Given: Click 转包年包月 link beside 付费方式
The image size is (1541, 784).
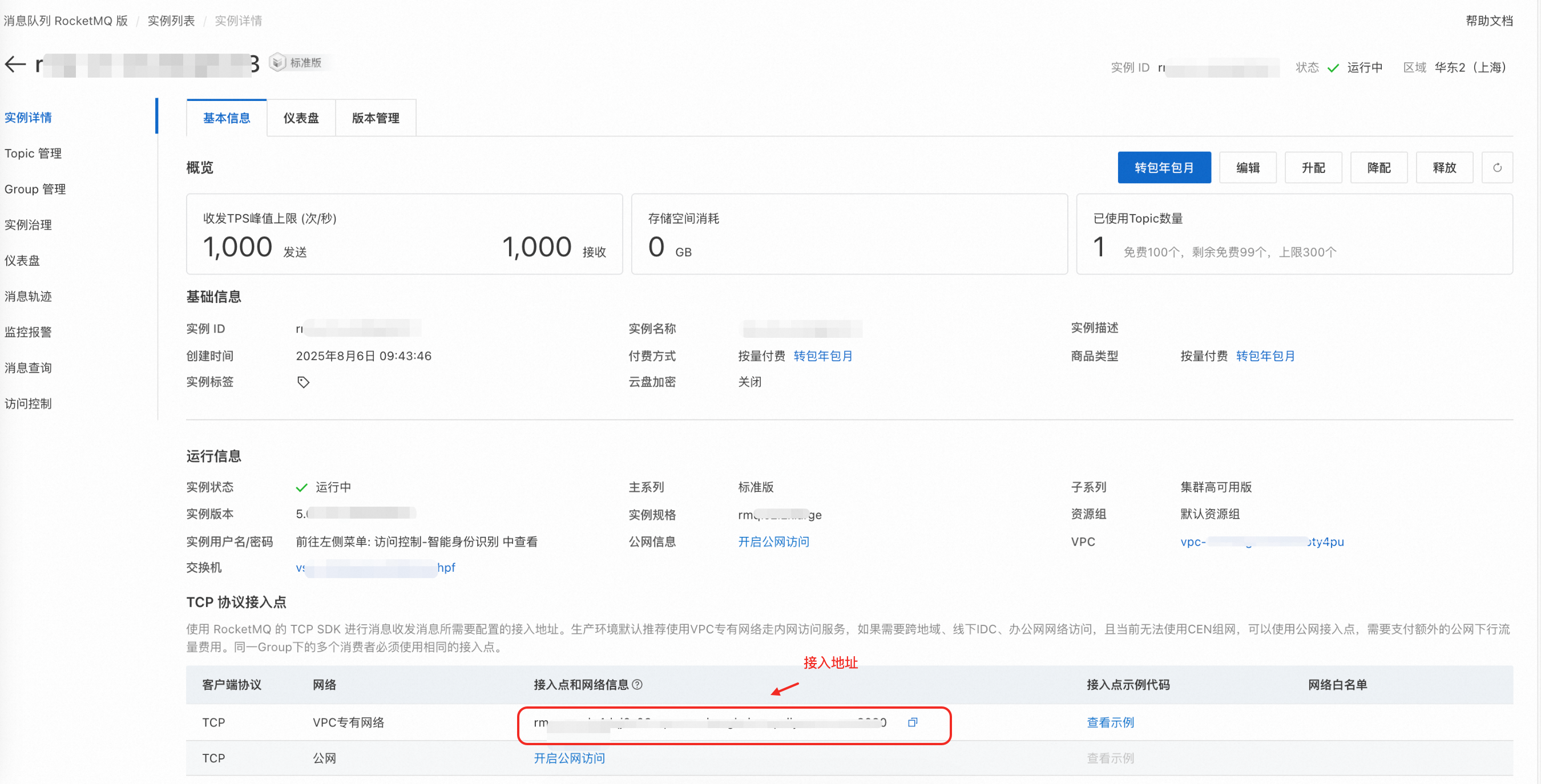Looking at the screenshot, I should coord(823,356).
